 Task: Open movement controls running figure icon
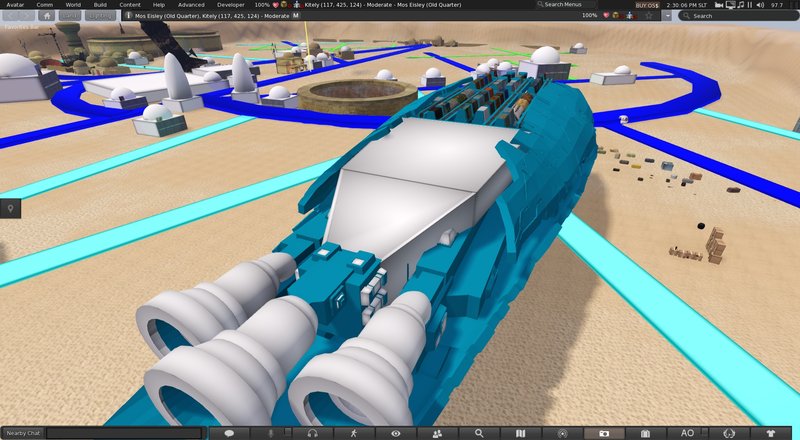pyautogui.click(x=354, y=433)
